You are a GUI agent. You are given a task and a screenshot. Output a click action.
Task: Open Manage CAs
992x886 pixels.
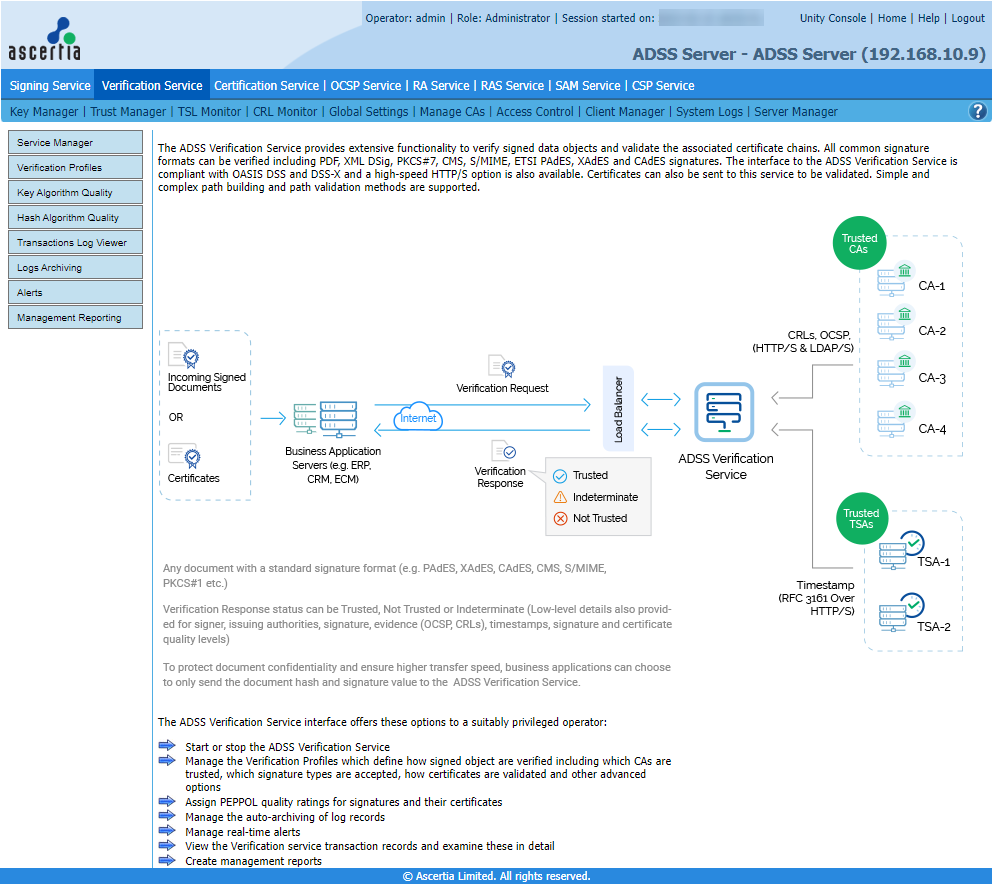(452, 111)
